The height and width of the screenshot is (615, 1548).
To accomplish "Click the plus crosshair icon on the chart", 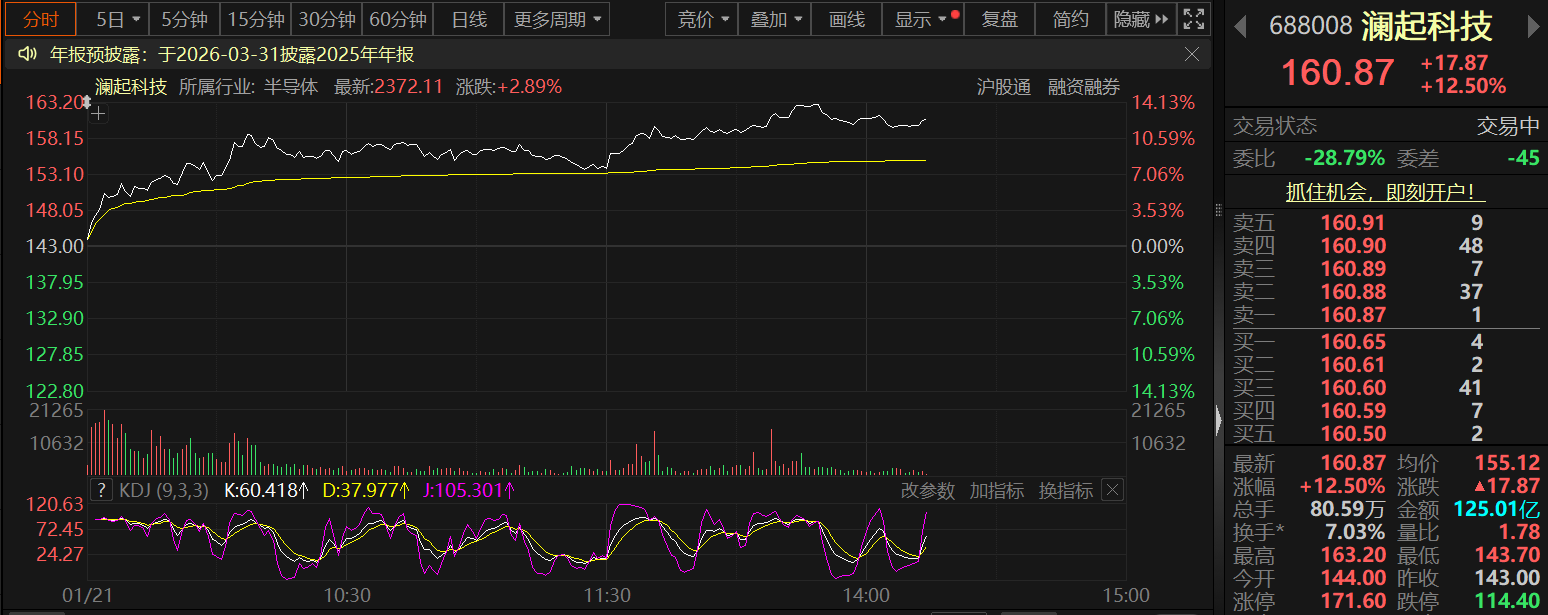I will (98, 113).
